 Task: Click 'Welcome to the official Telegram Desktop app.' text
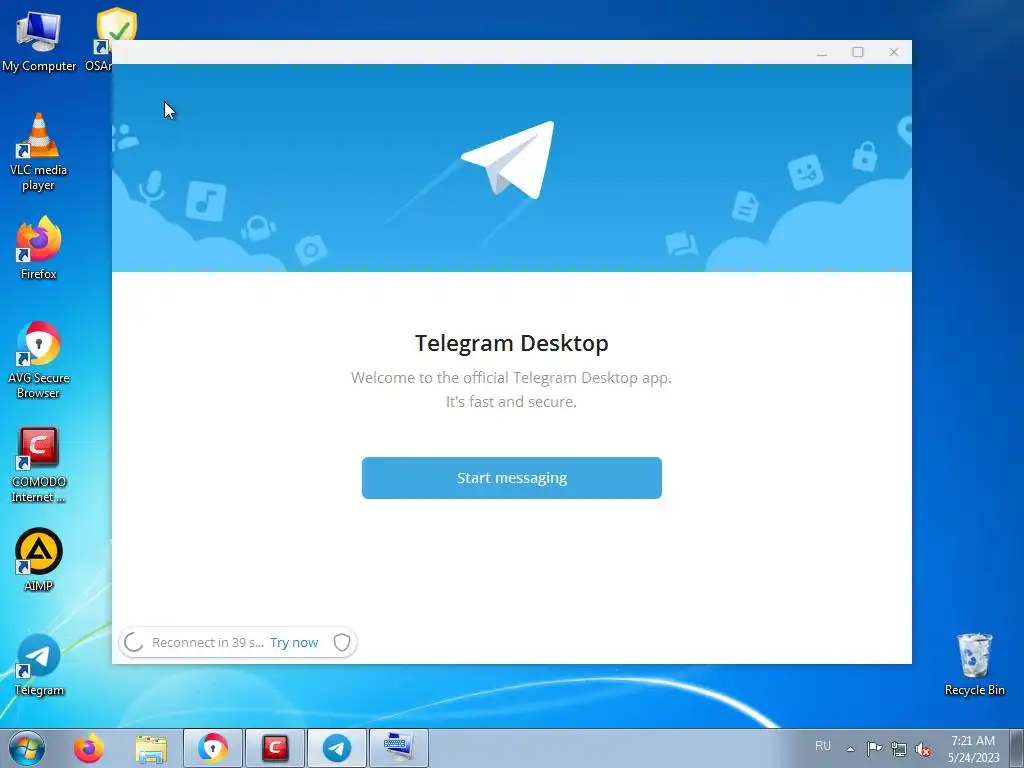pos(511,377)
